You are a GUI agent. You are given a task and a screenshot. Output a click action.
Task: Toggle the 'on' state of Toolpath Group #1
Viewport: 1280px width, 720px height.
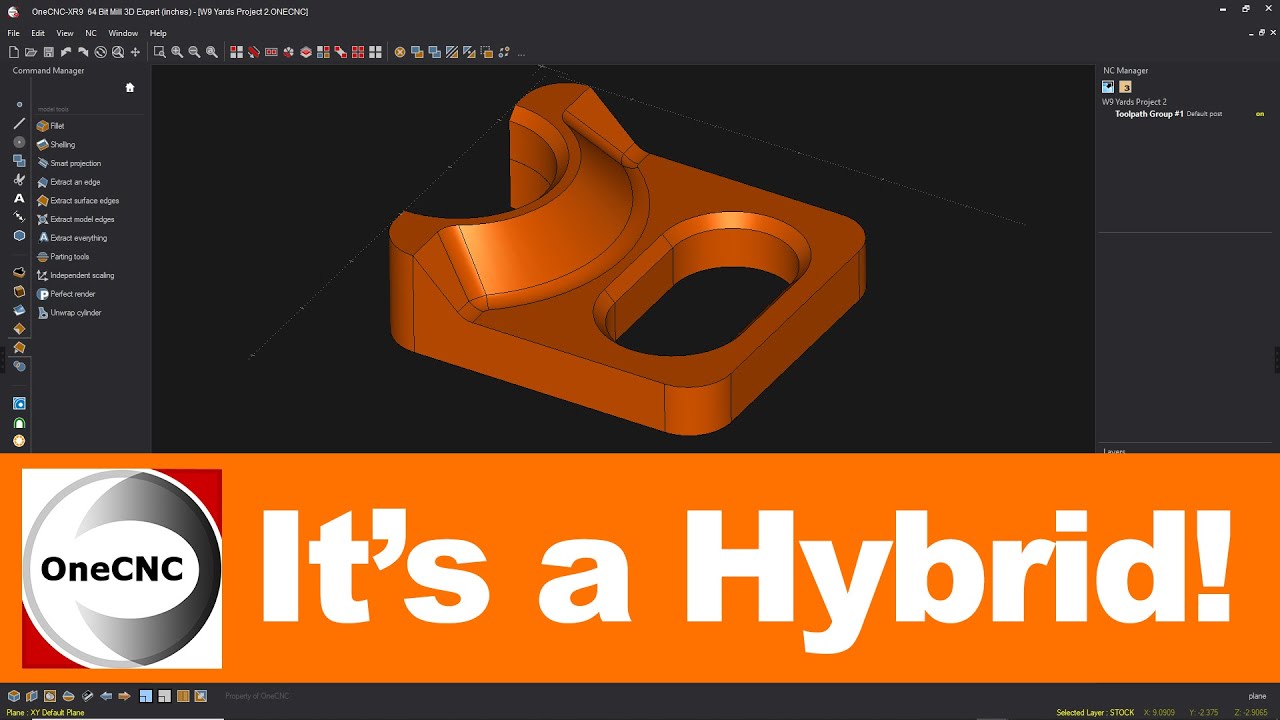(1260, 114)
